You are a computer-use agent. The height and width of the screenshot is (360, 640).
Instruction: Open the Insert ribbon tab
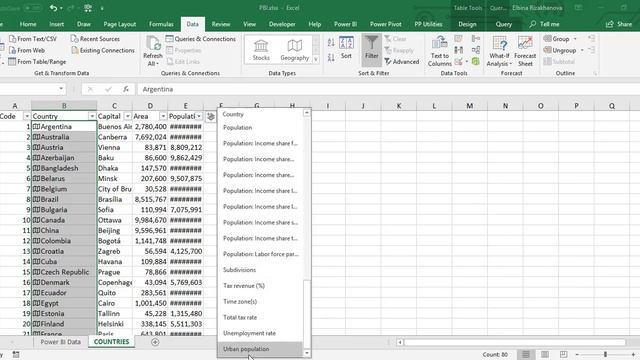point(56,24)
